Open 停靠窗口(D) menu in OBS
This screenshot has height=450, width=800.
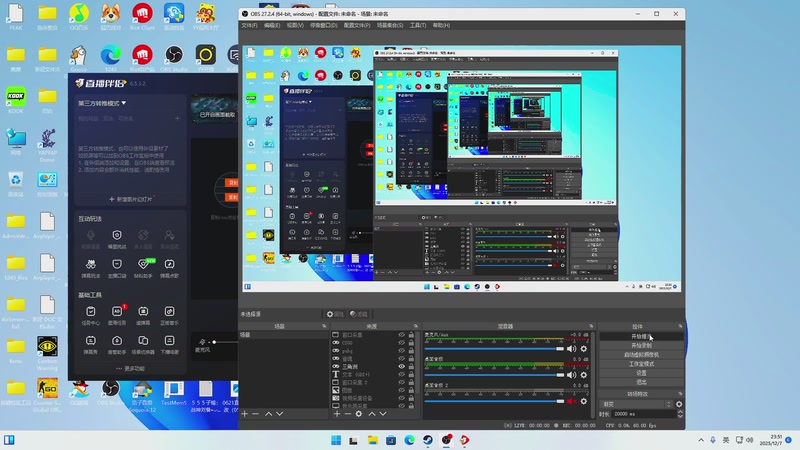323,25
